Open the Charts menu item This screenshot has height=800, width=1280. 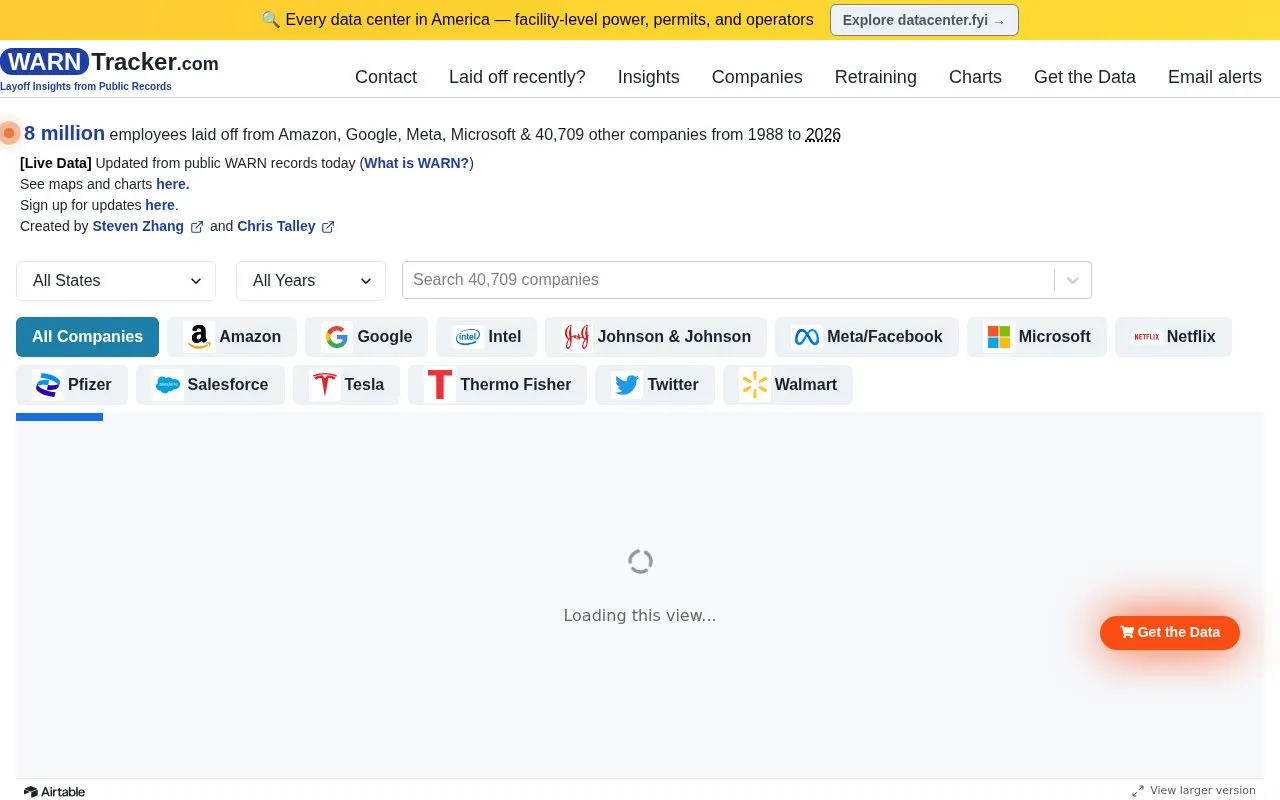point(975,77)
